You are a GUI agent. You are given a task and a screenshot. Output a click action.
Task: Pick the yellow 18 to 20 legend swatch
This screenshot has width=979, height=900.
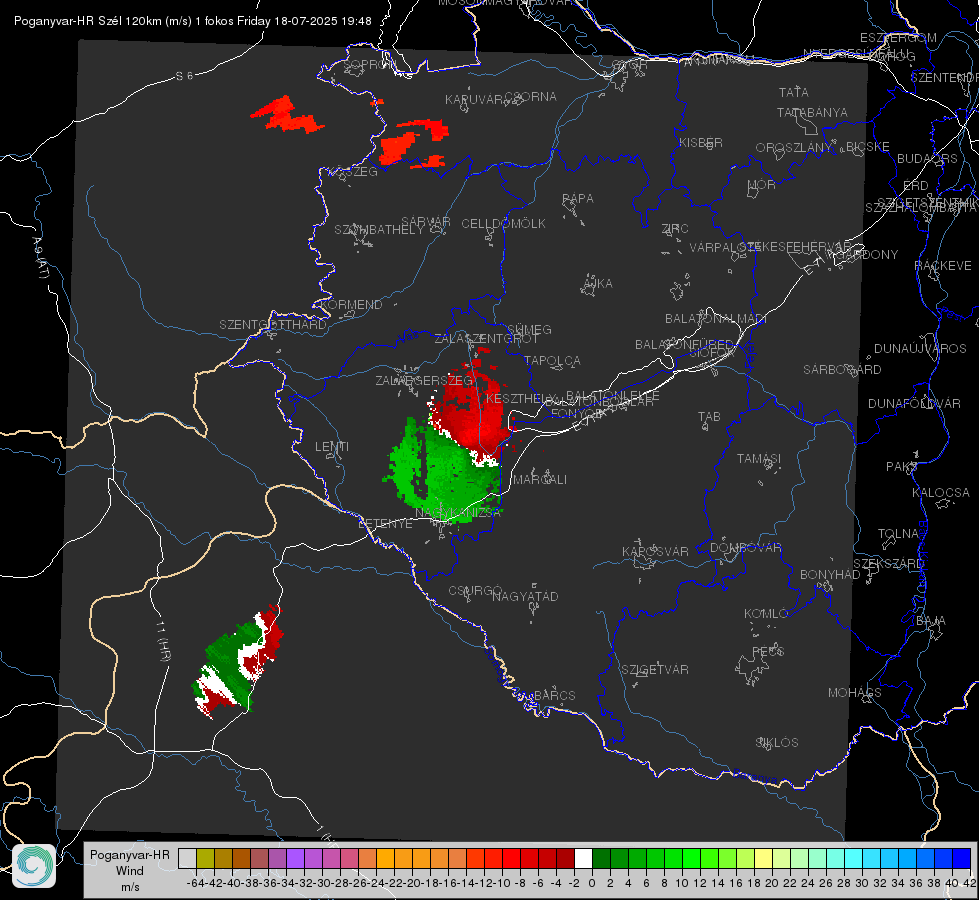763,858
